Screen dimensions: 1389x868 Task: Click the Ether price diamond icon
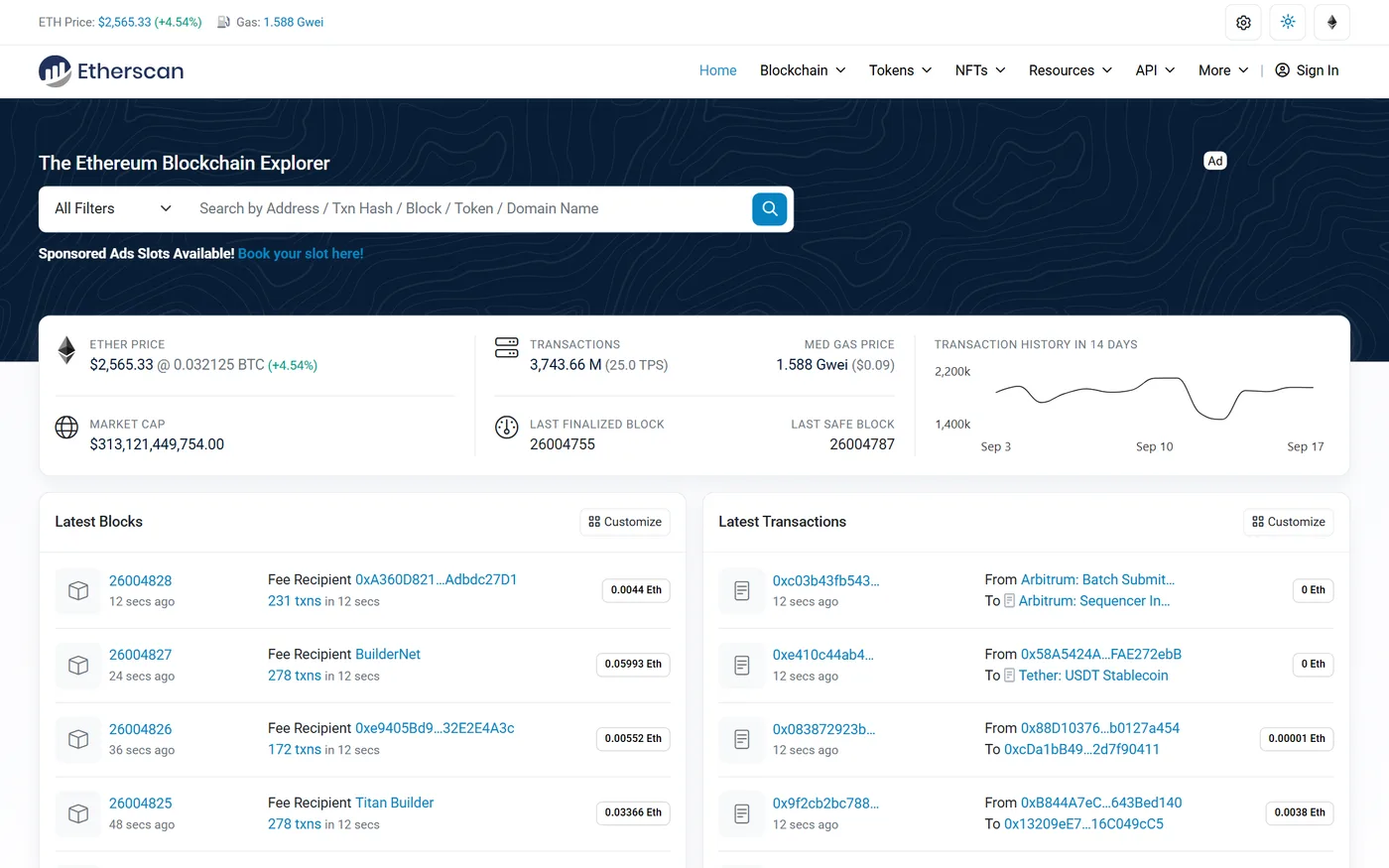click(66, 350)
